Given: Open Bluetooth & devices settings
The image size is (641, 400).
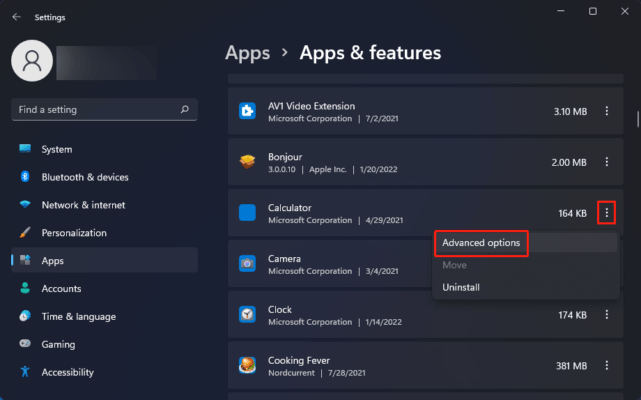Looking at the screenshot, I should point(105,177).
